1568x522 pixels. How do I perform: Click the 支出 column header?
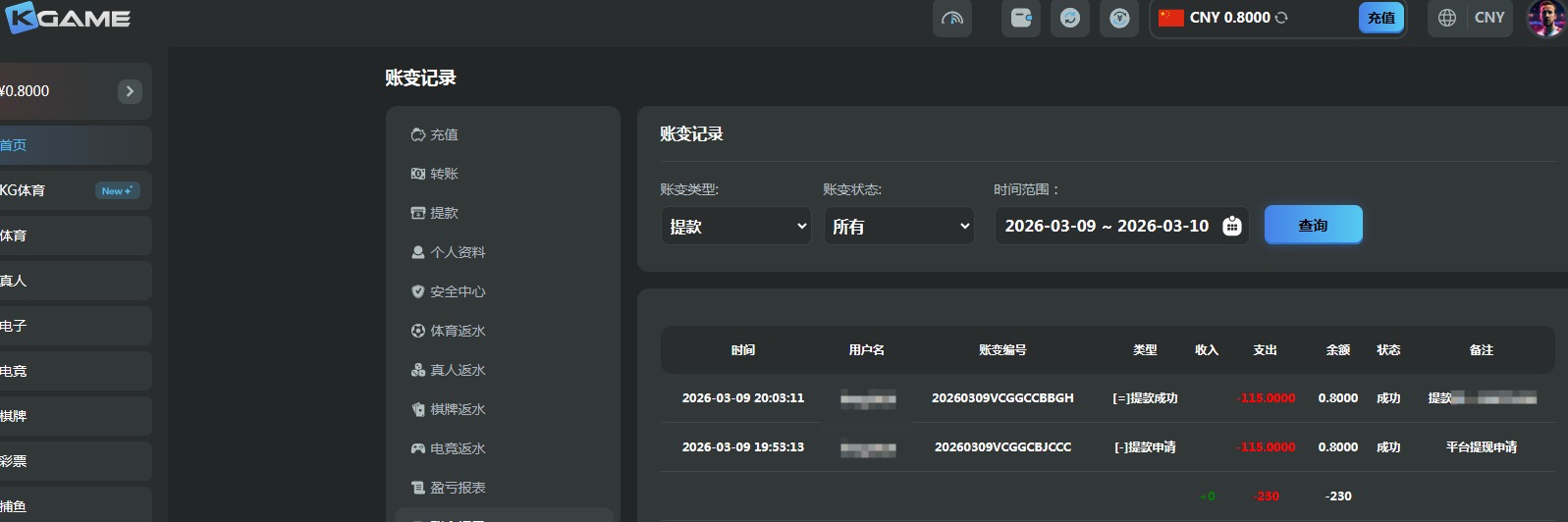tap(1266, 350)
